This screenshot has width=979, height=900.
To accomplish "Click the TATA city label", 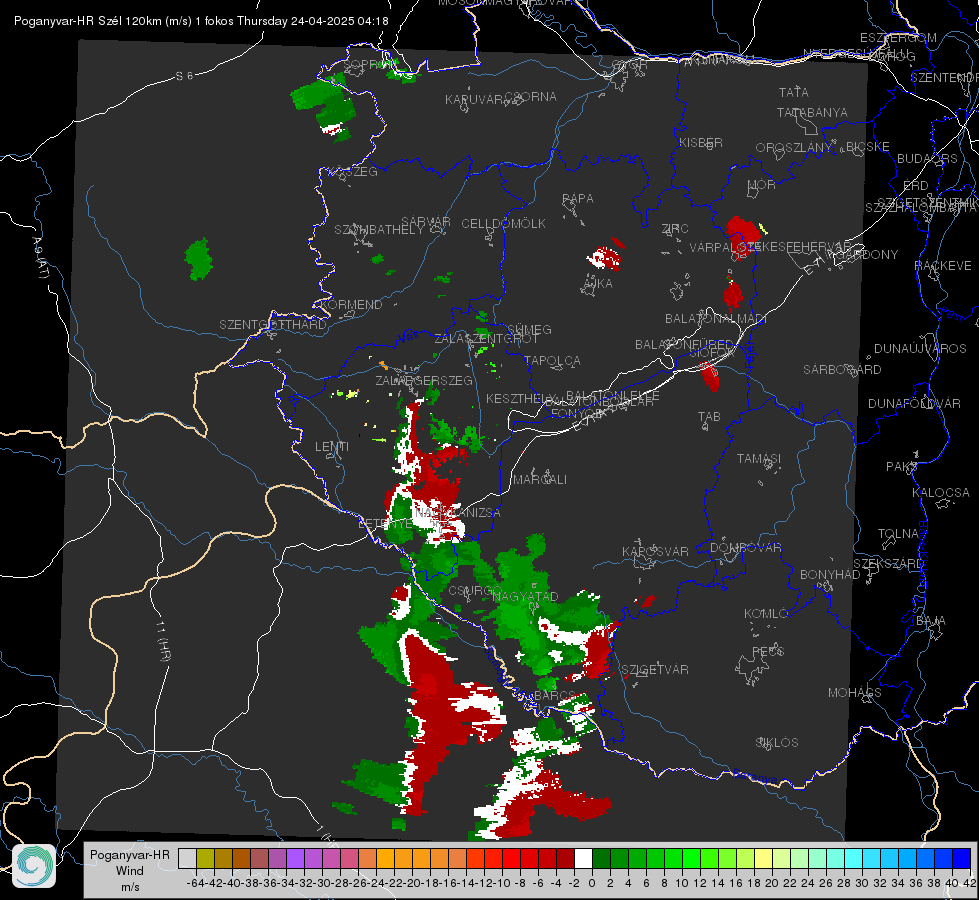I will pyautogui.click(x=794, y=92).
